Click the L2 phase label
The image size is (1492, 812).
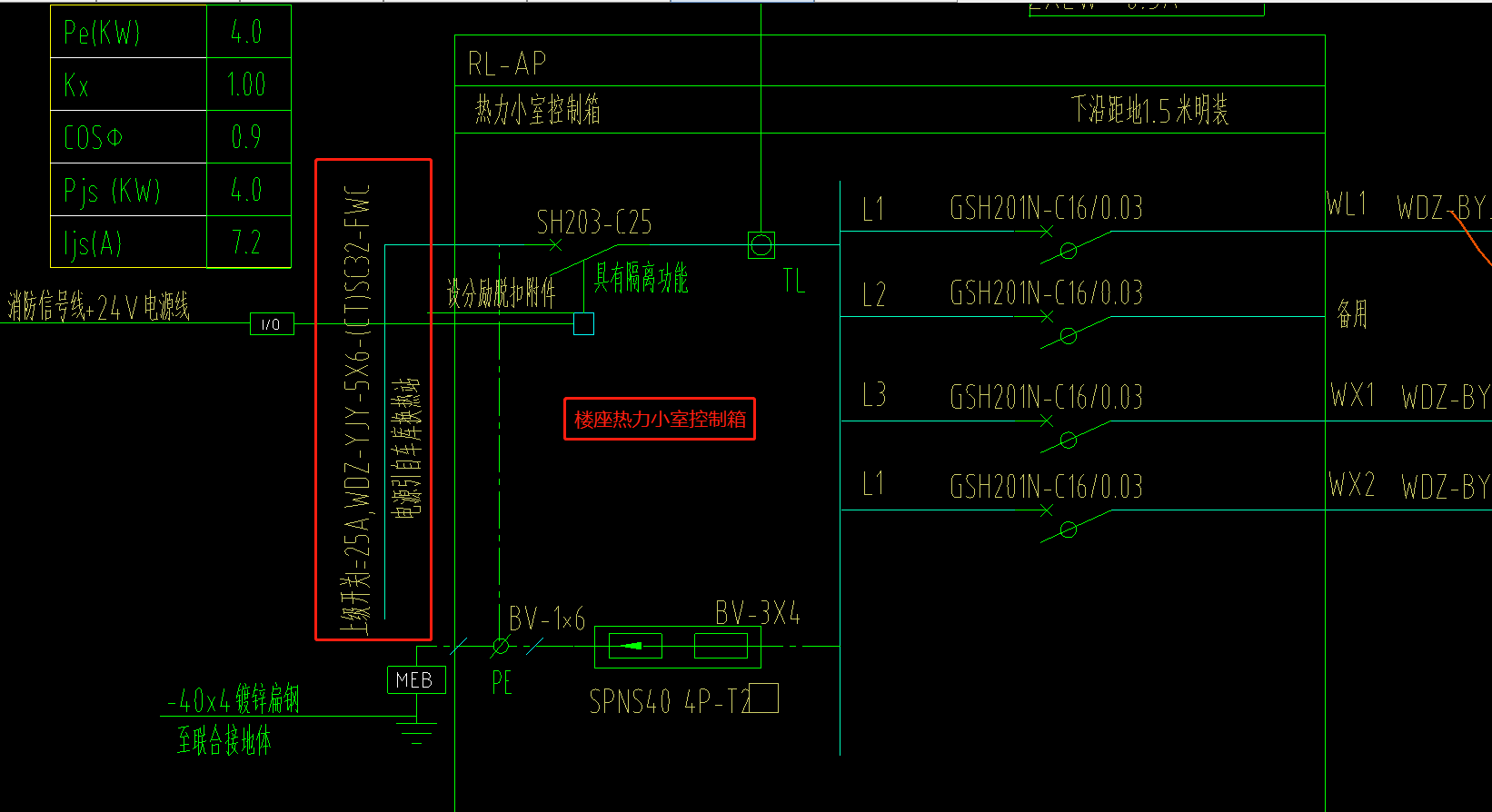(x=873, y=294)
